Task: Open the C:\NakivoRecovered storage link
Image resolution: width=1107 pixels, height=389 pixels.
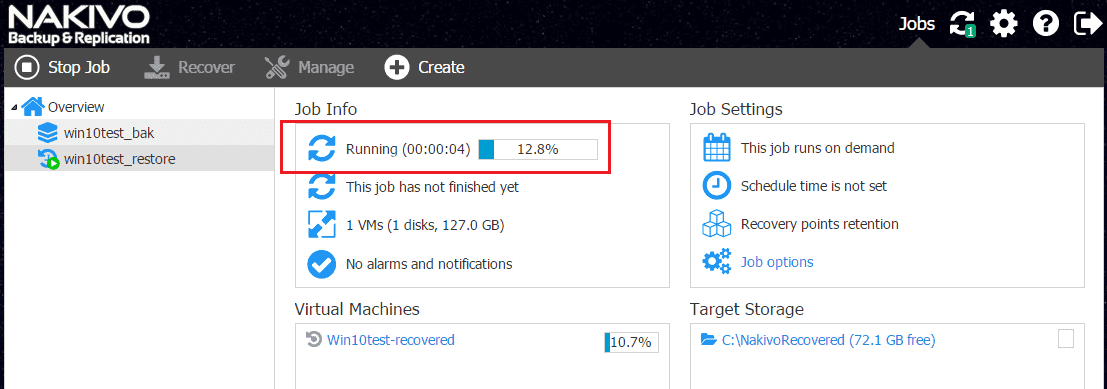Action: (828, 340)
